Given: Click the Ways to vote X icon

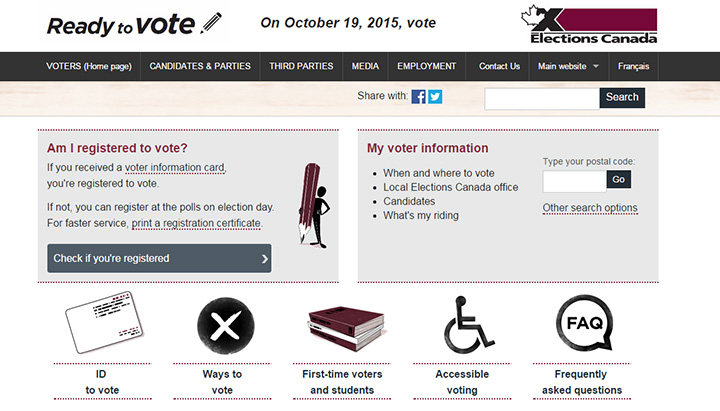Looking at the screenshot, I should 224,326.
